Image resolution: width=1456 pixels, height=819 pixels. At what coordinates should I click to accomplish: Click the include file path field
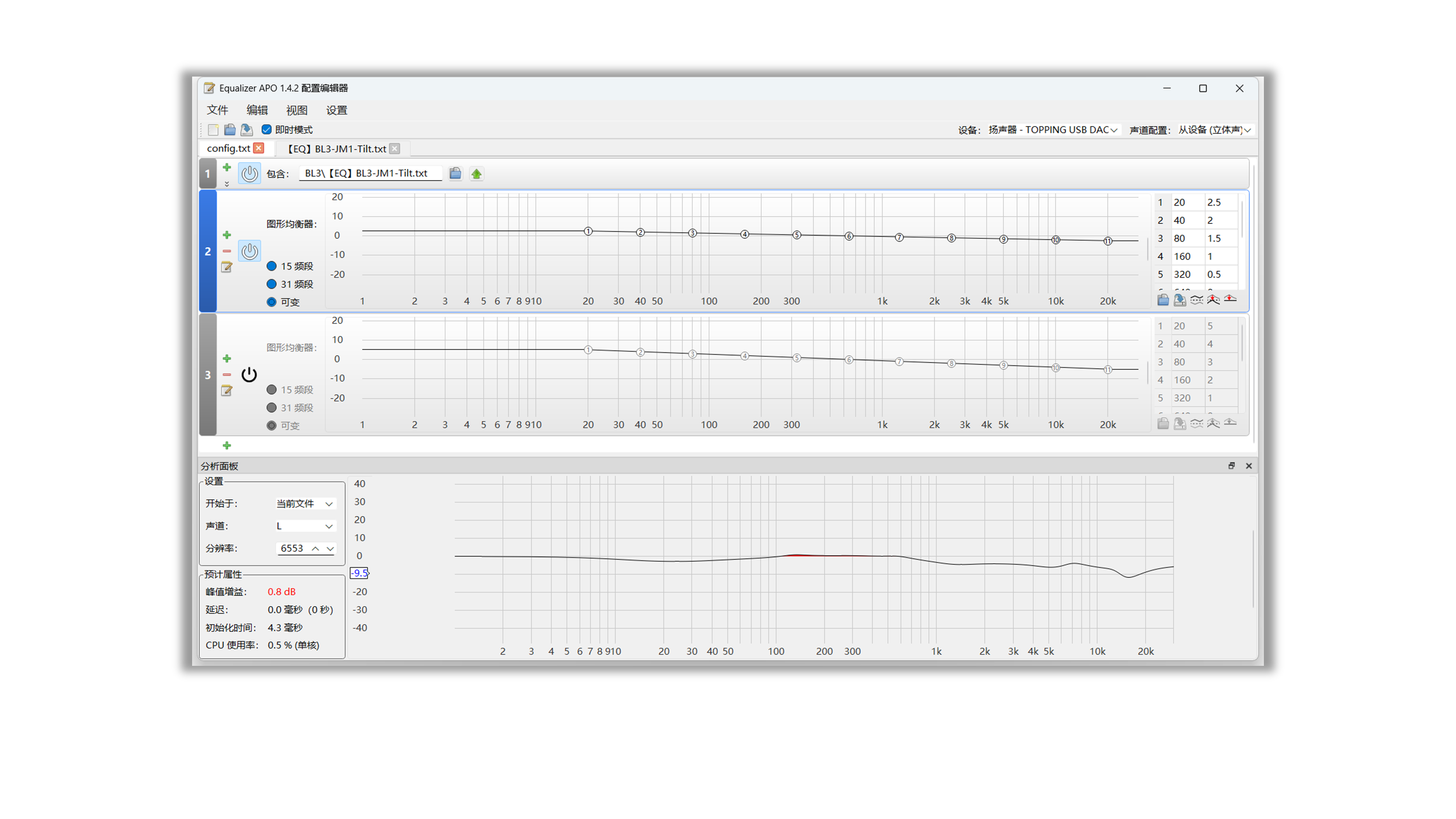coord(370,173)
